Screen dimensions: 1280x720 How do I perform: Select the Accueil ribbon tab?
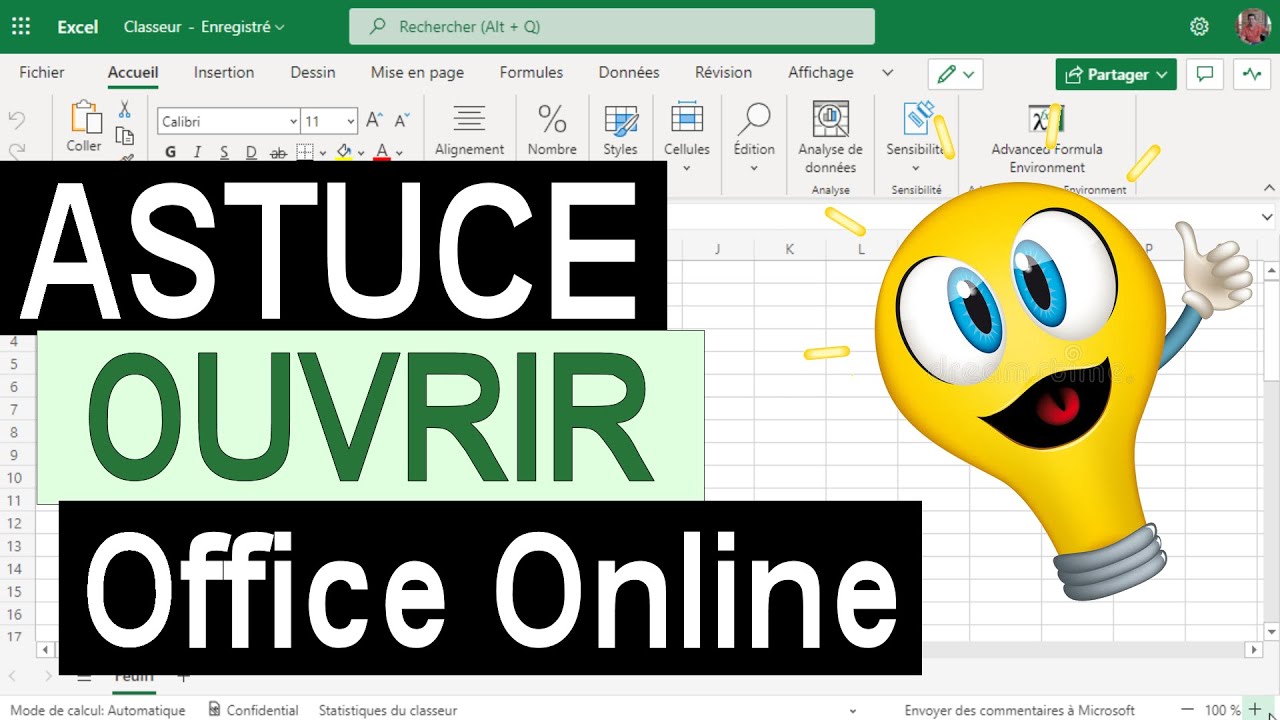[133, 72]
